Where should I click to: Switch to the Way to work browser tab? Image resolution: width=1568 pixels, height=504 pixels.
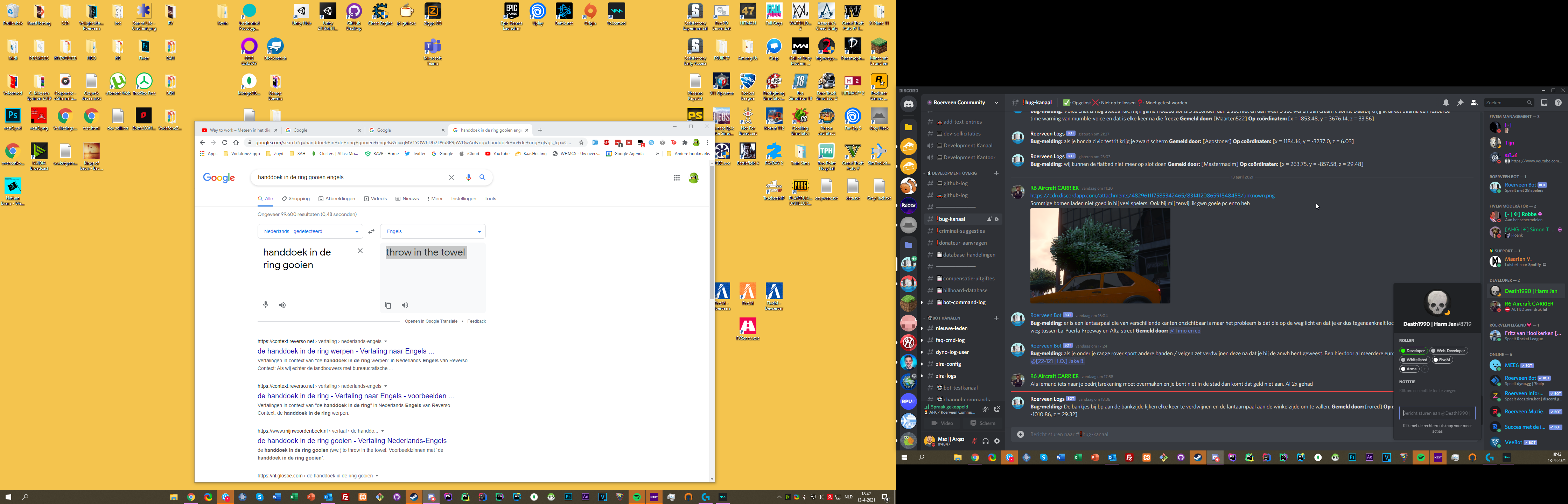tap(236, 130)
